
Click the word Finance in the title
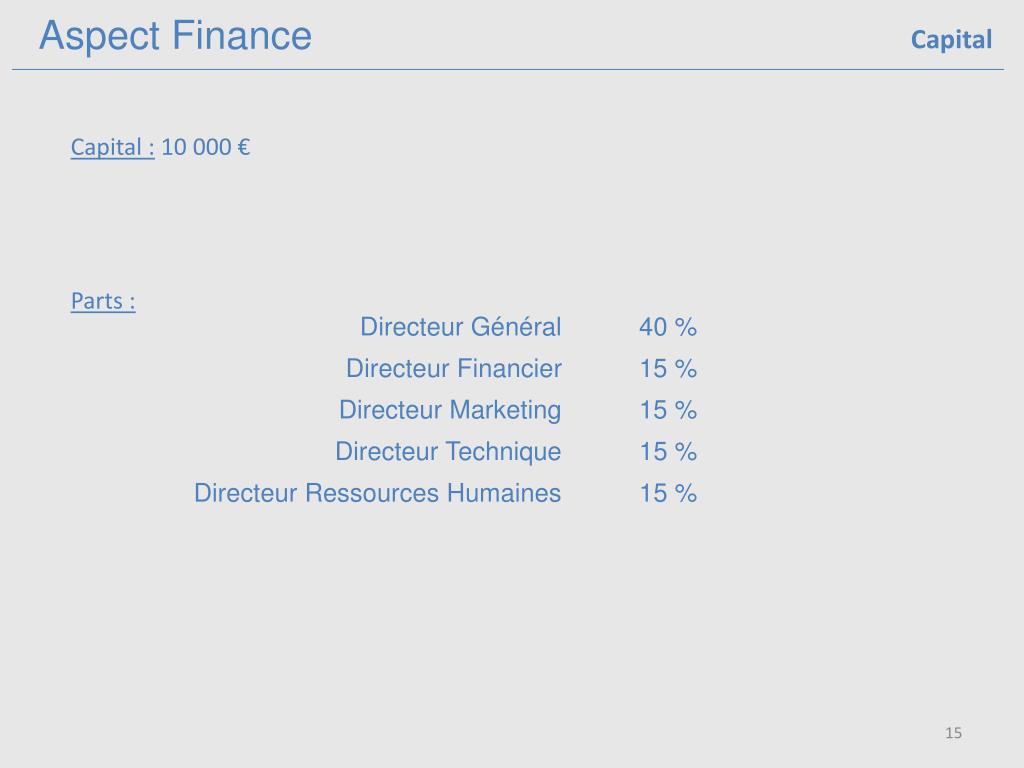242,35
